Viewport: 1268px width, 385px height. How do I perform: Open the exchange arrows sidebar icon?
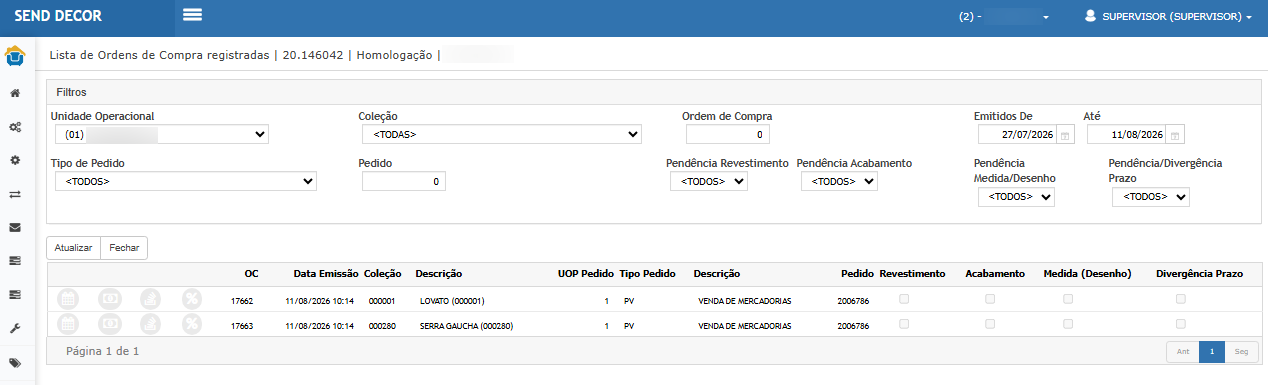coord(15,194)
